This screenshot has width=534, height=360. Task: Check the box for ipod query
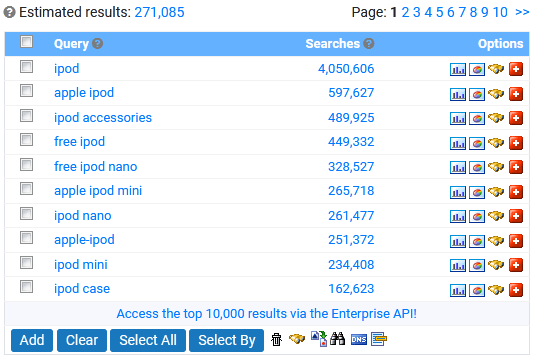(x=26, y=66)
